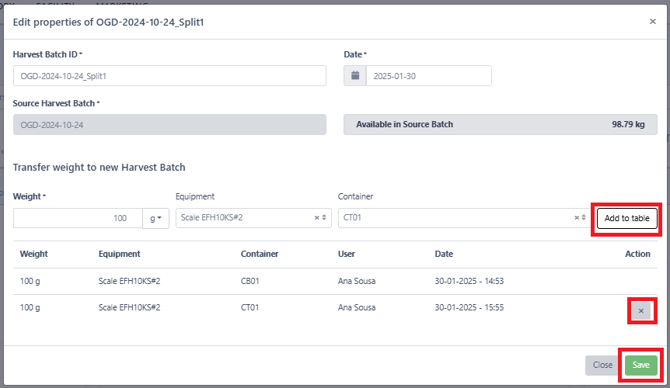Click the calendar icon beside Date
The height and width of the screenshot is (388, 670).
point(355,76)
